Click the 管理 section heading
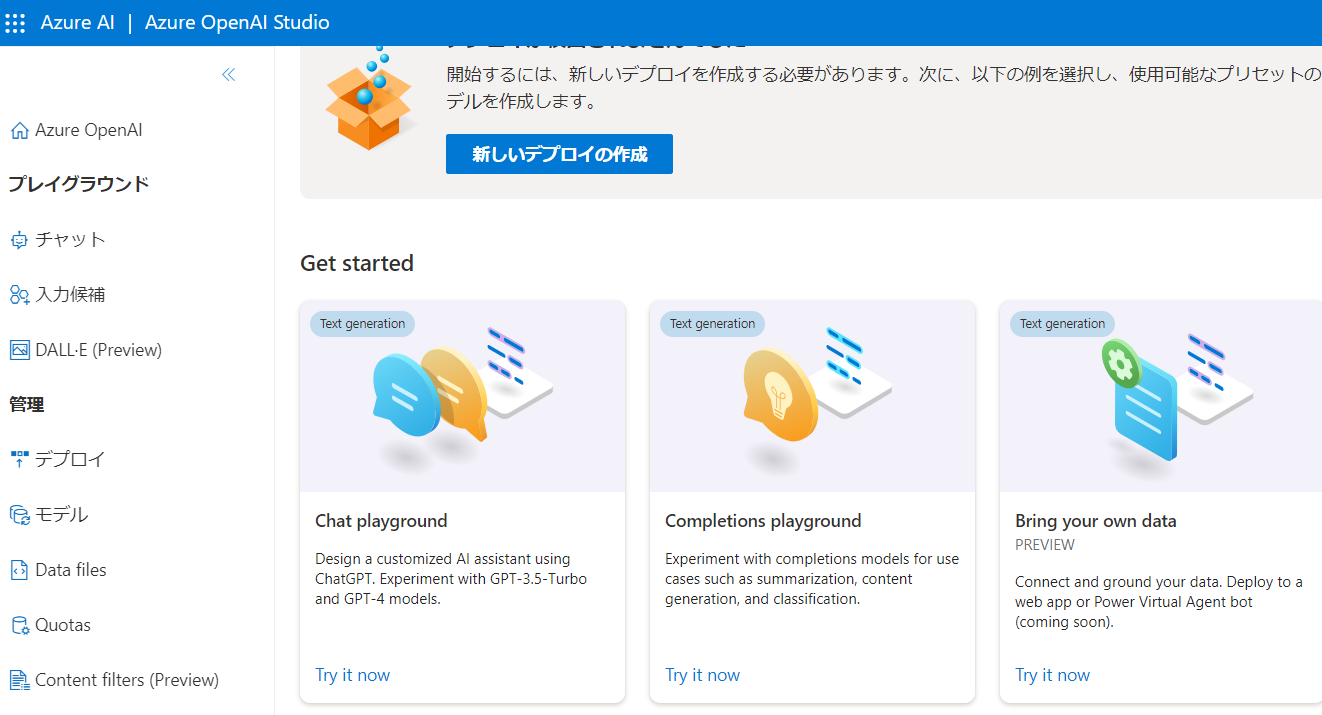 (27, 405)
